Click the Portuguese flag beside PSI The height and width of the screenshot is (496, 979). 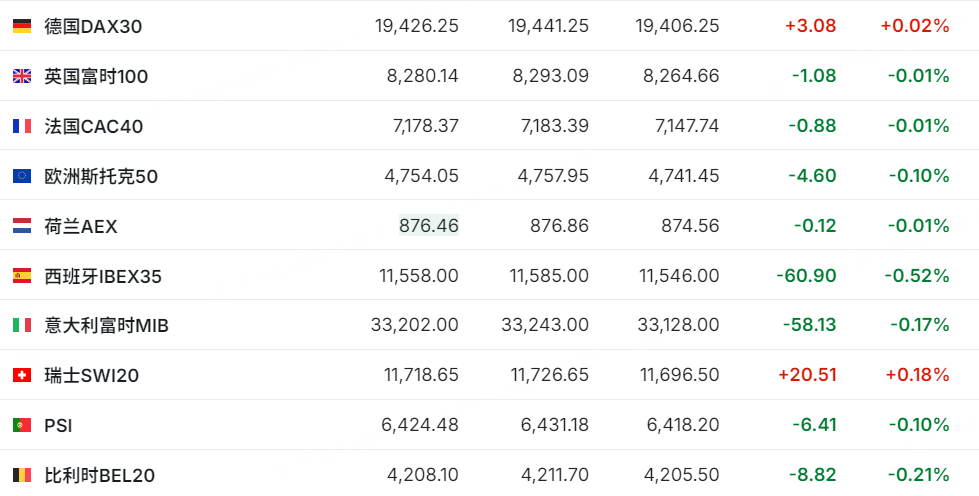click(22, 425)
